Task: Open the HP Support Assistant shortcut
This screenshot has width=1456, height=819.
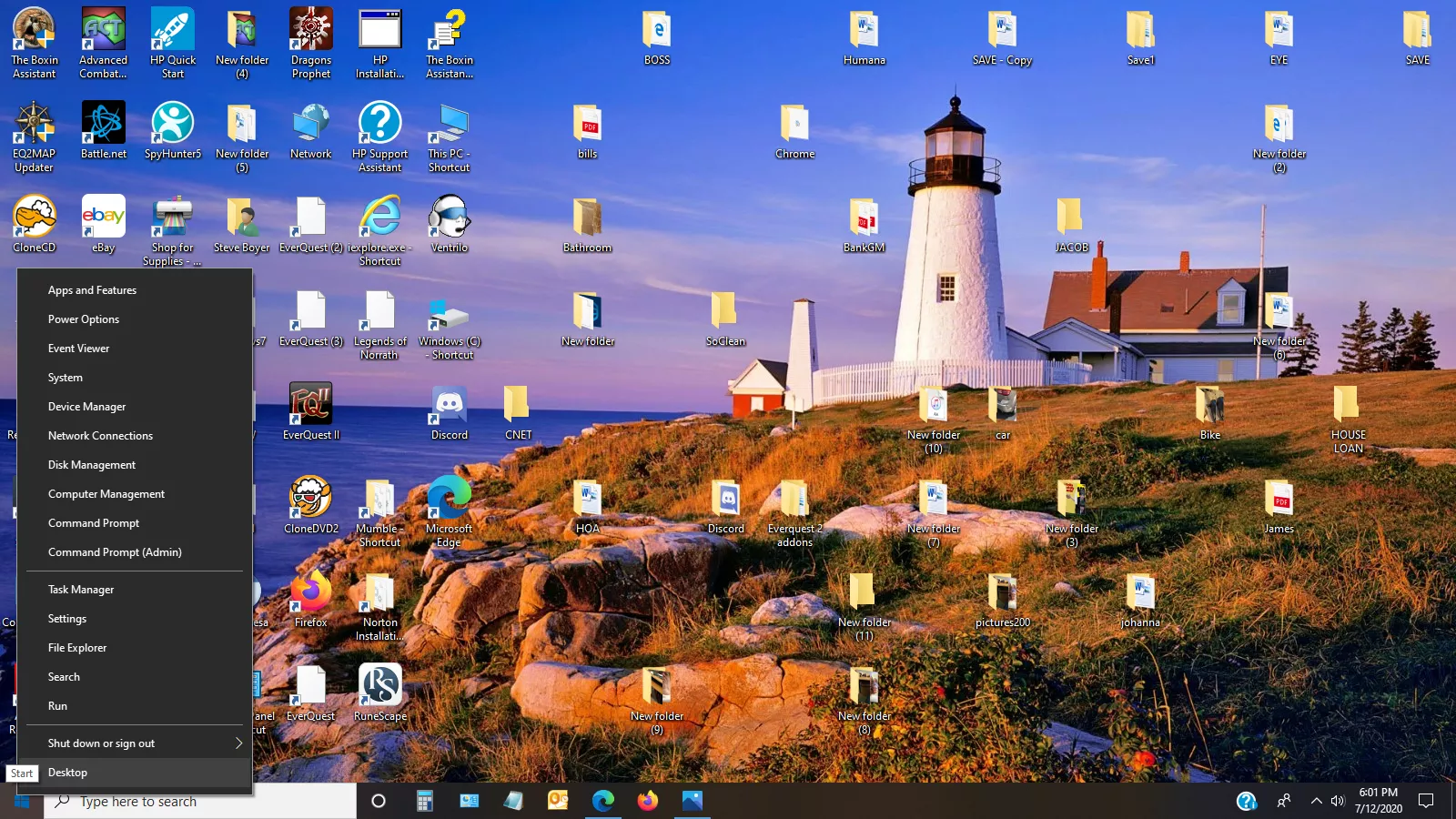Action: [x=380, y=124]
